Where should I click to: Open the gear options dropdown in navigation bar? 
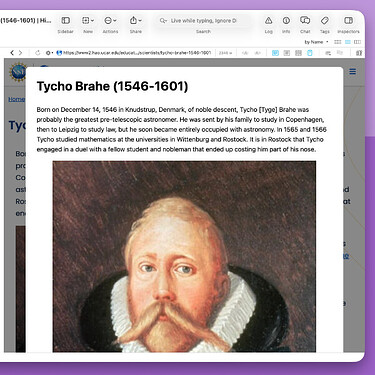[49, 53]
